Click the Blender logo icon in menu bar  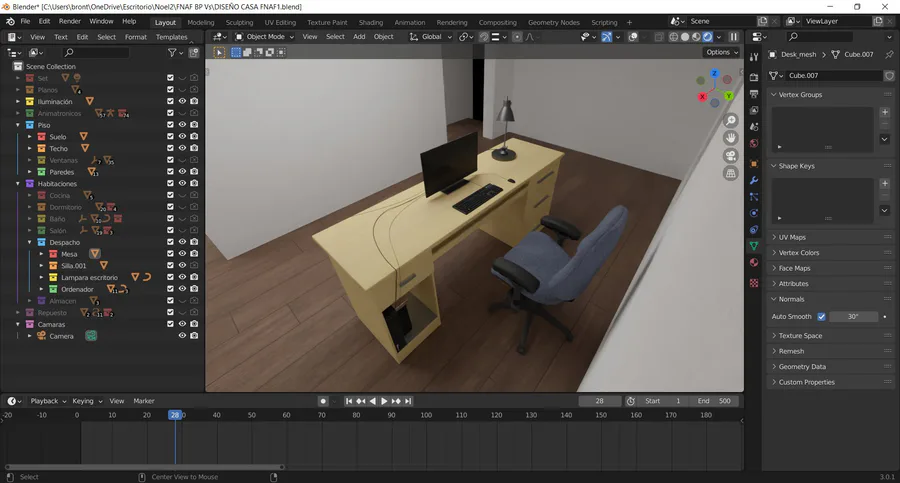pyautogui.click(x=10, y=21)
